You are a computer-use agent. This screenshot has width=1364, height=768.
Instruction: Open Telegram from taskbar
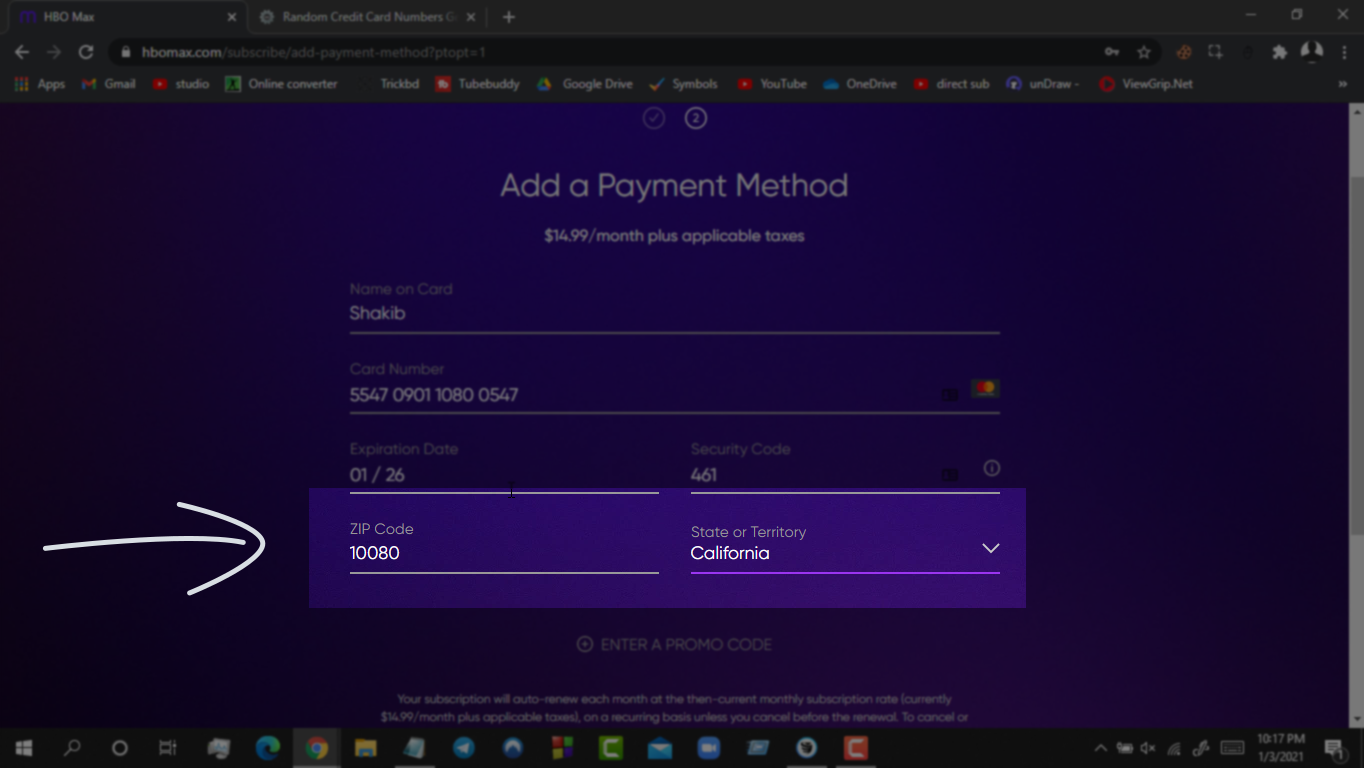click(463, 748)
